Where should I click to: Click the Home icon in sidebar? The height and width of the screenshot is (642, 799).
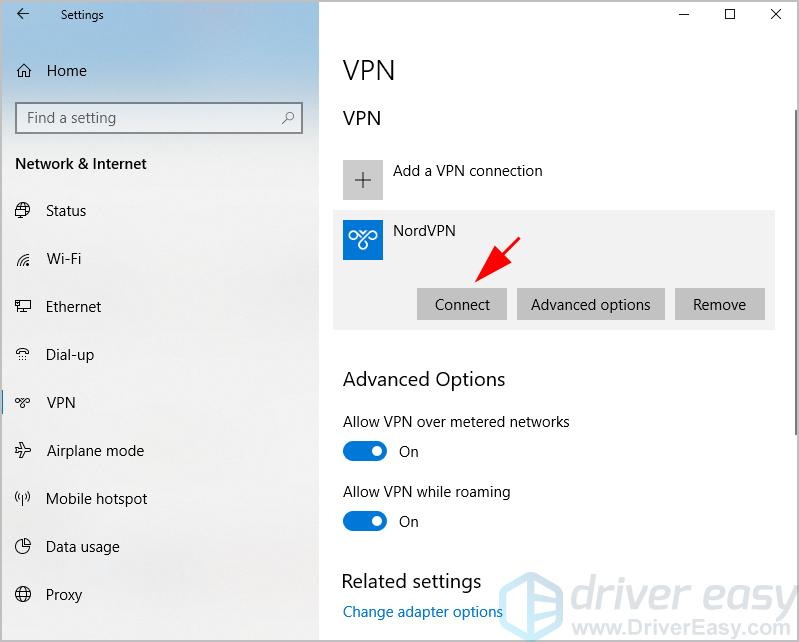[24, 71]
